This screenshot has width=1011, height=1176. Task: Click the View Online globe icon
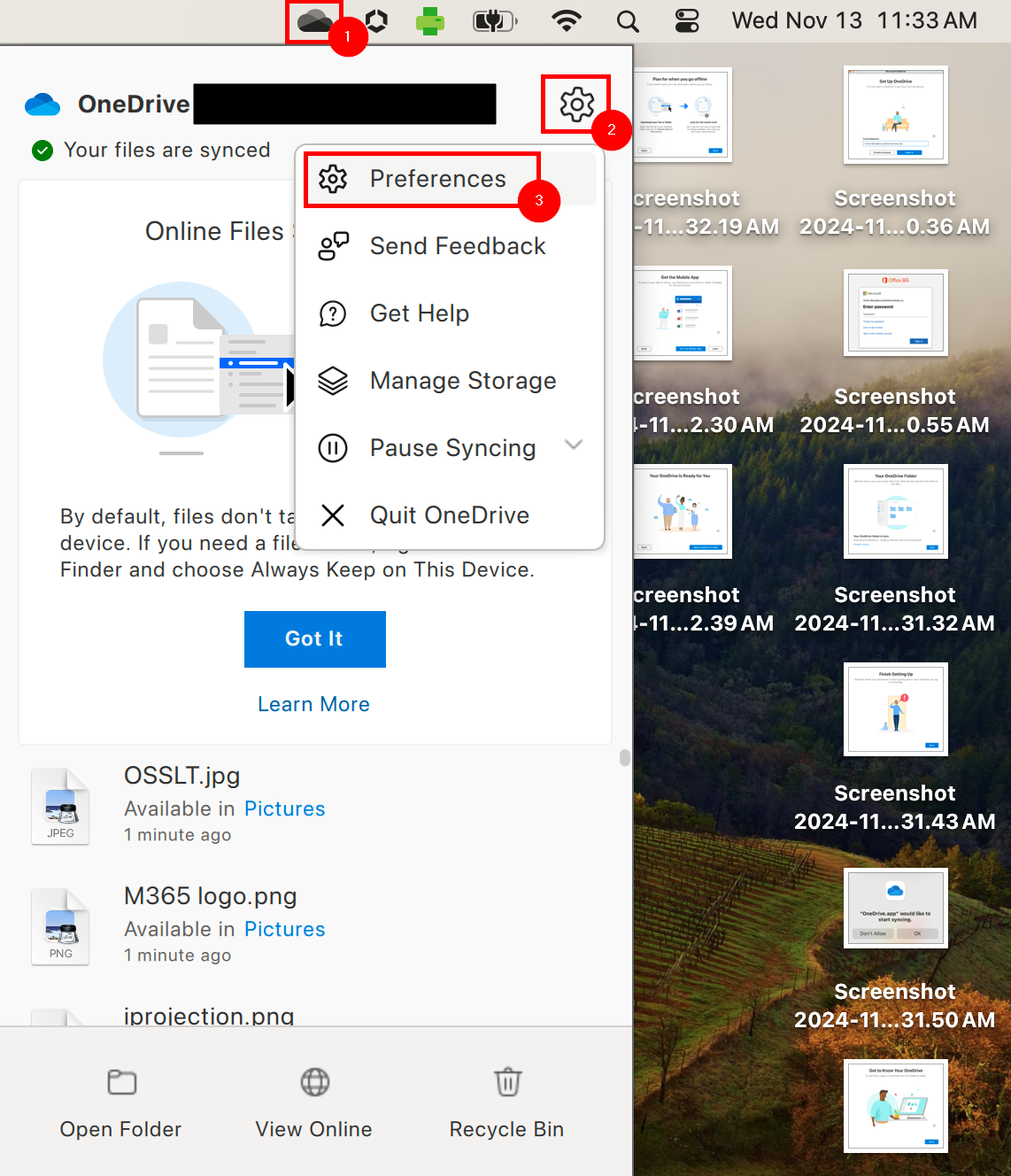pos(315,1082)
